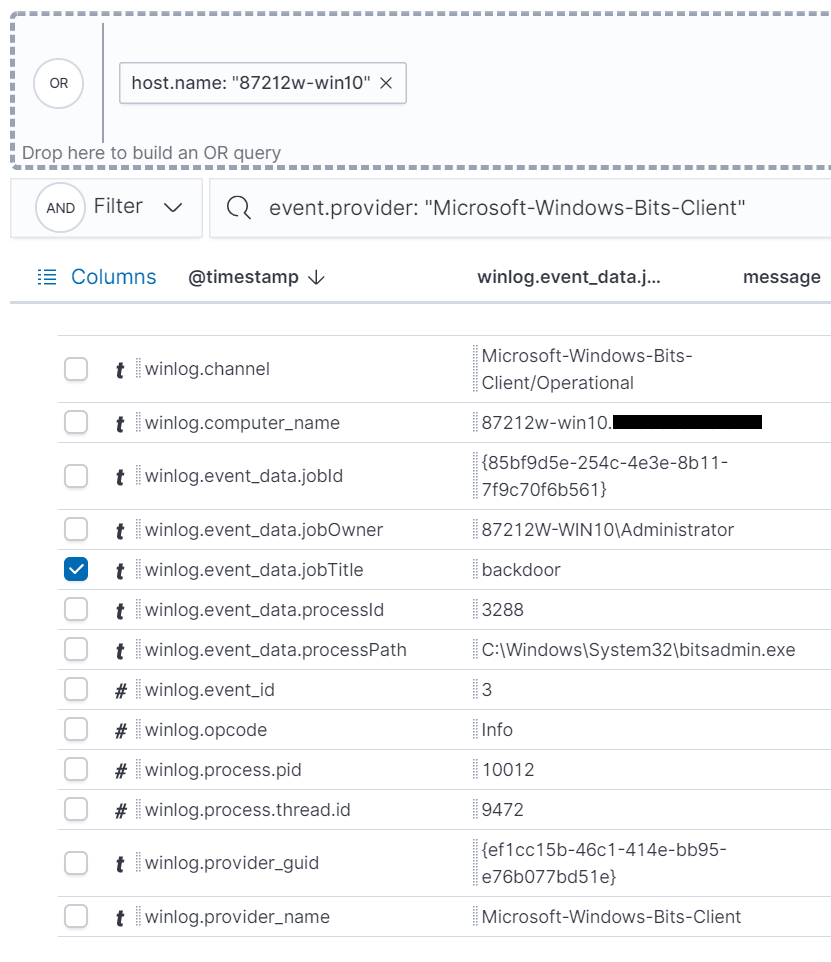Viewport: 831px width, 962px height.
Task: Click the "#" icon next to winlog.opcode
Action: (119, 729)
